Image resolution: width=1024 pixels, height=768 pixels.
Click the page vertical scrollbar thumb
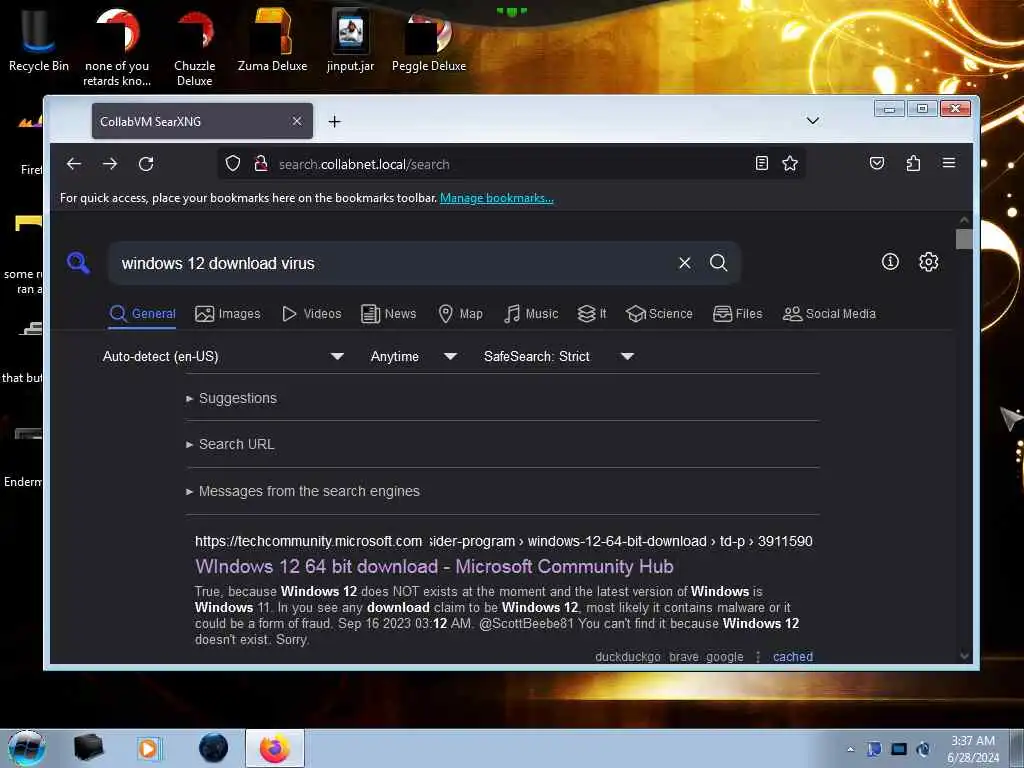(964, 239)
